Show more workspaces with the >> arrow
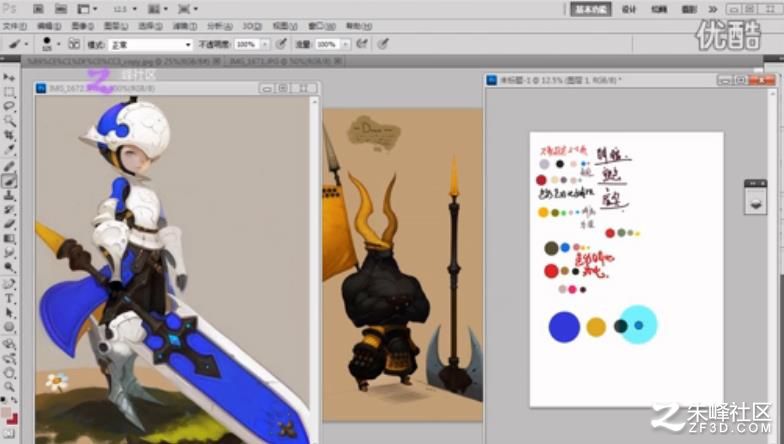 pyautogui.click(x=712, y=9)
